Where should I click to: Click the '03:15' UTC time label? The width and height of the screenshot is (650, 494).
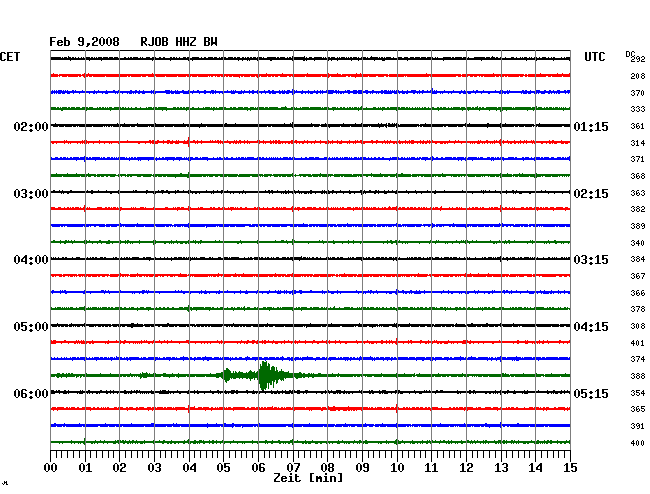591,260
